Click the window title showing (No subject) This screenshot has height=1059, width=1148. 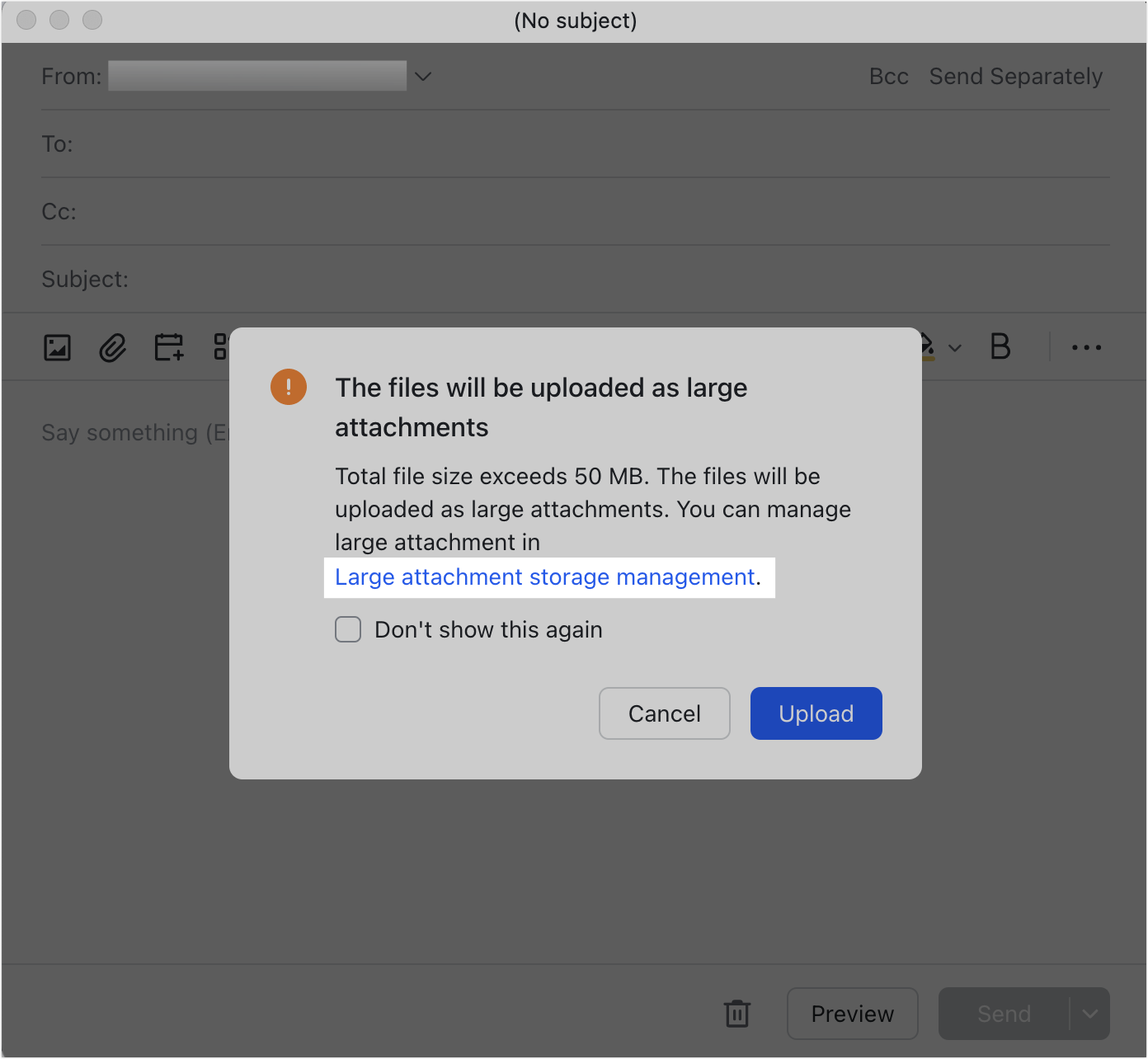[x=576, y=21]
